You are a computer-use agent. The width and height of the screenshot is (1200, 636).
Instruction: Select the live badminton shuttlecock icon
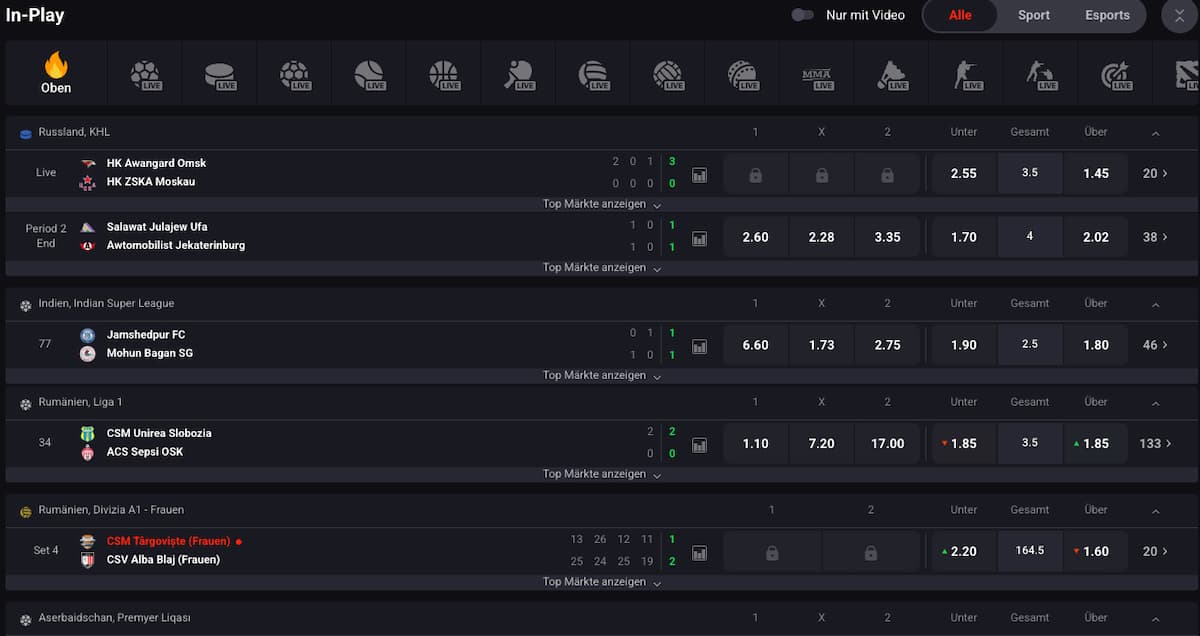pos(892,75)
